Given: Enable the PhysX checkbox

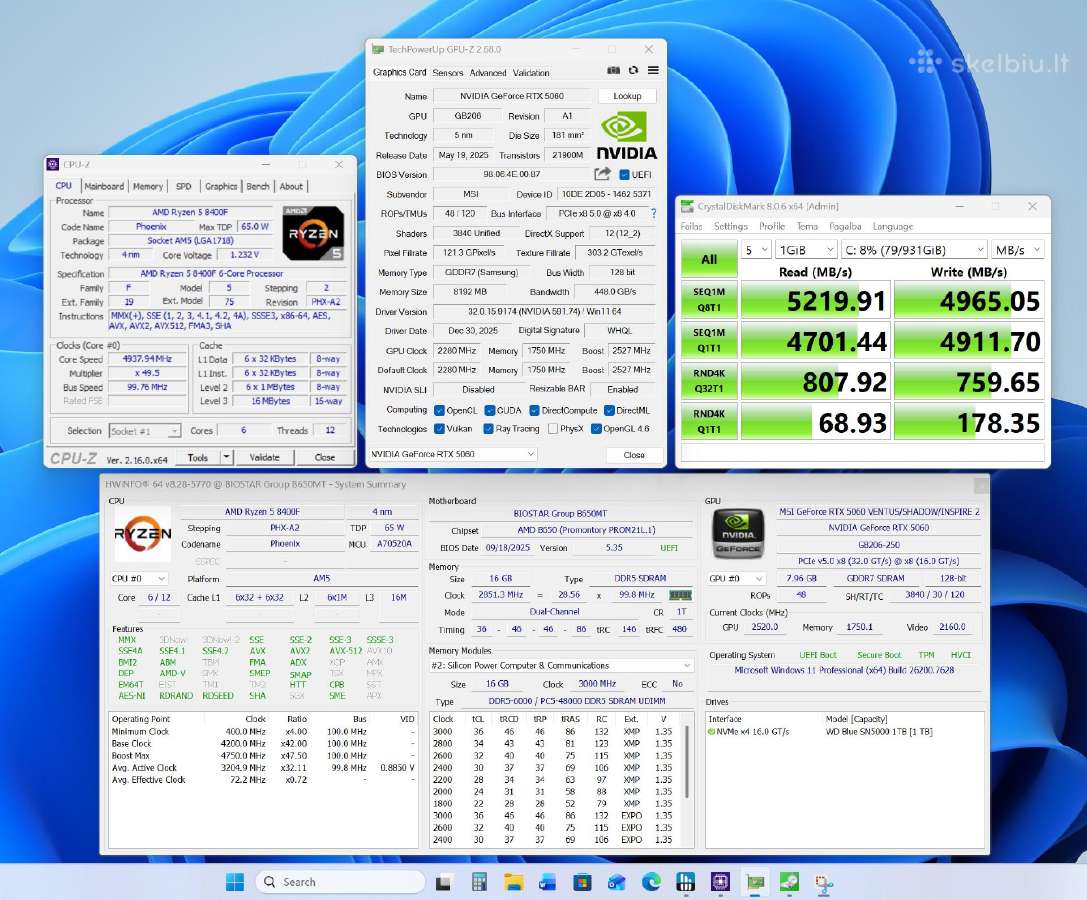Looking at the screenshot, I should pos(553,429).
